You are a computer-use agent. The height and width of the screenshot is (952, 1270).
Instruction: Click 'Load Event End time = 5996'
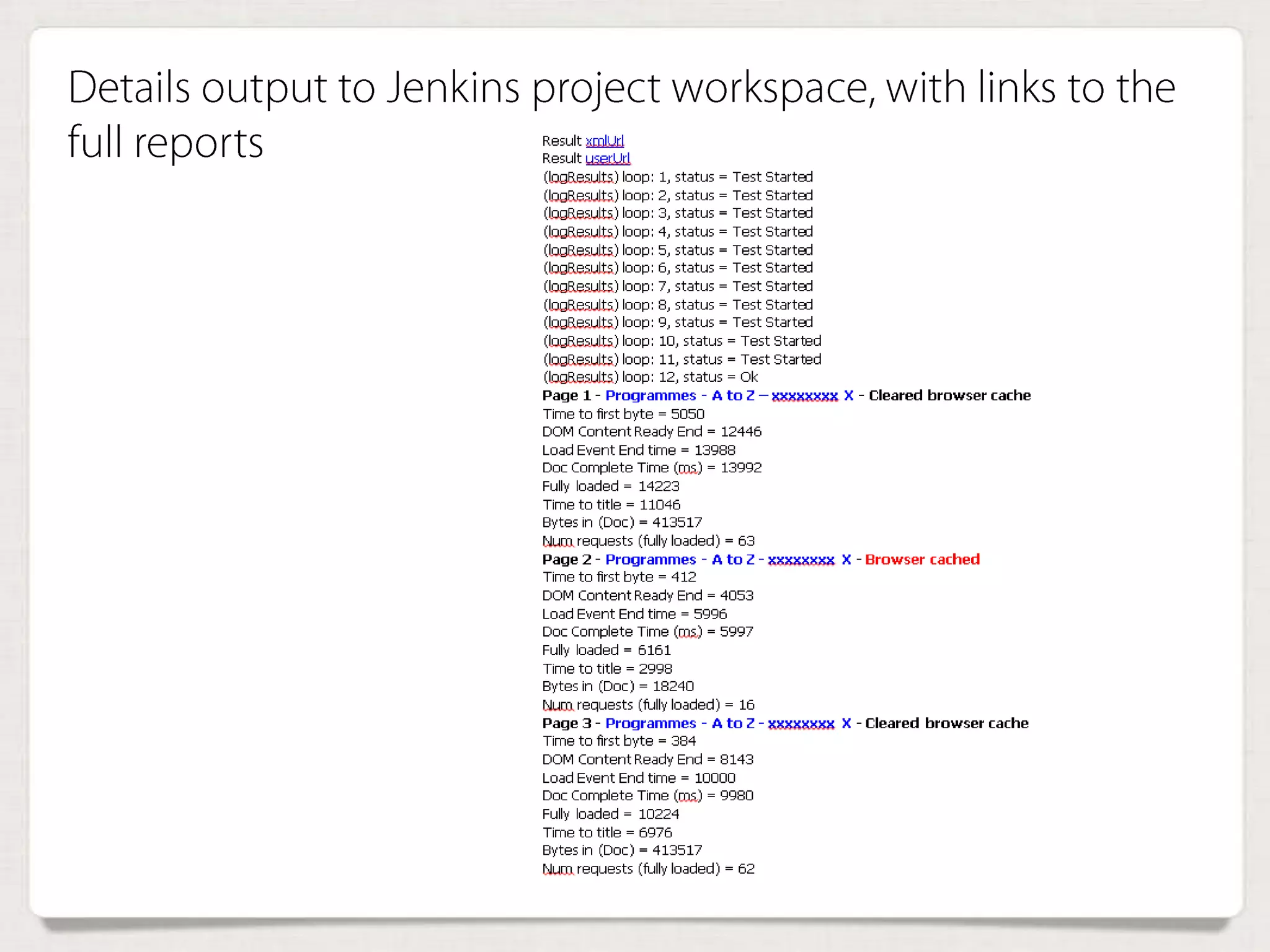click(634, 614)
